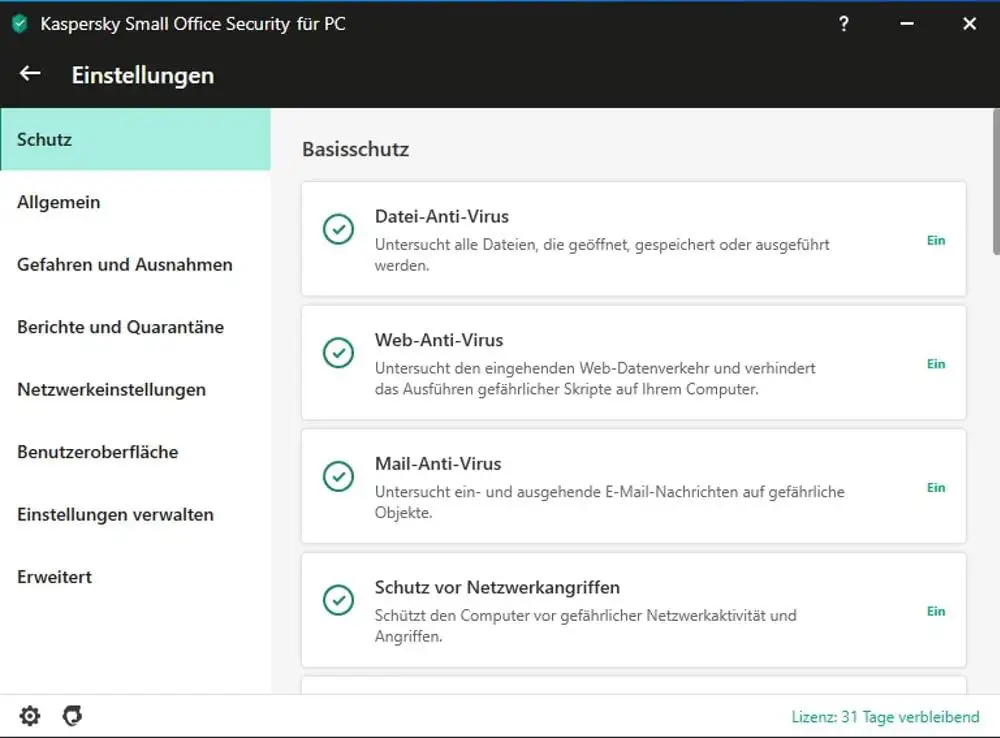Click the vertical scrollbar on the right
The width and height of the screenshot is (1000, 738).
pyautogui.click(x=995, y=190)
